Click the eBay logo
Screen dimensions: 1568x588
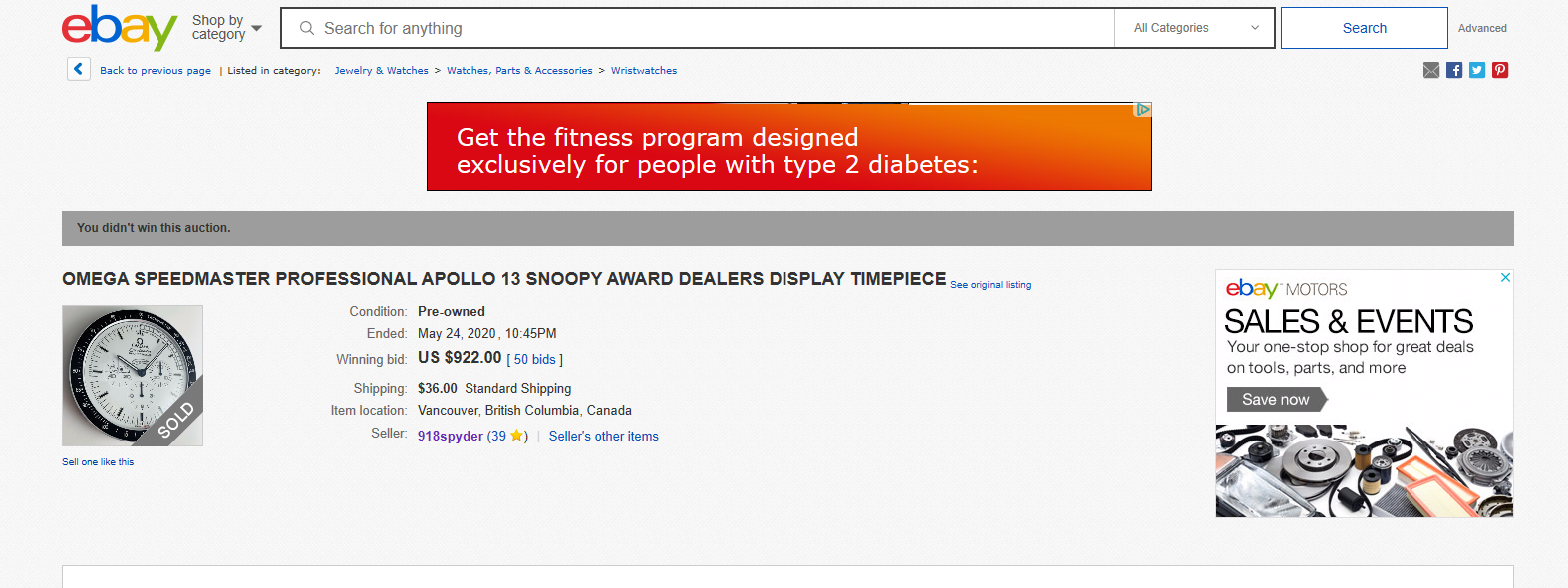click(x=120, y=28)
